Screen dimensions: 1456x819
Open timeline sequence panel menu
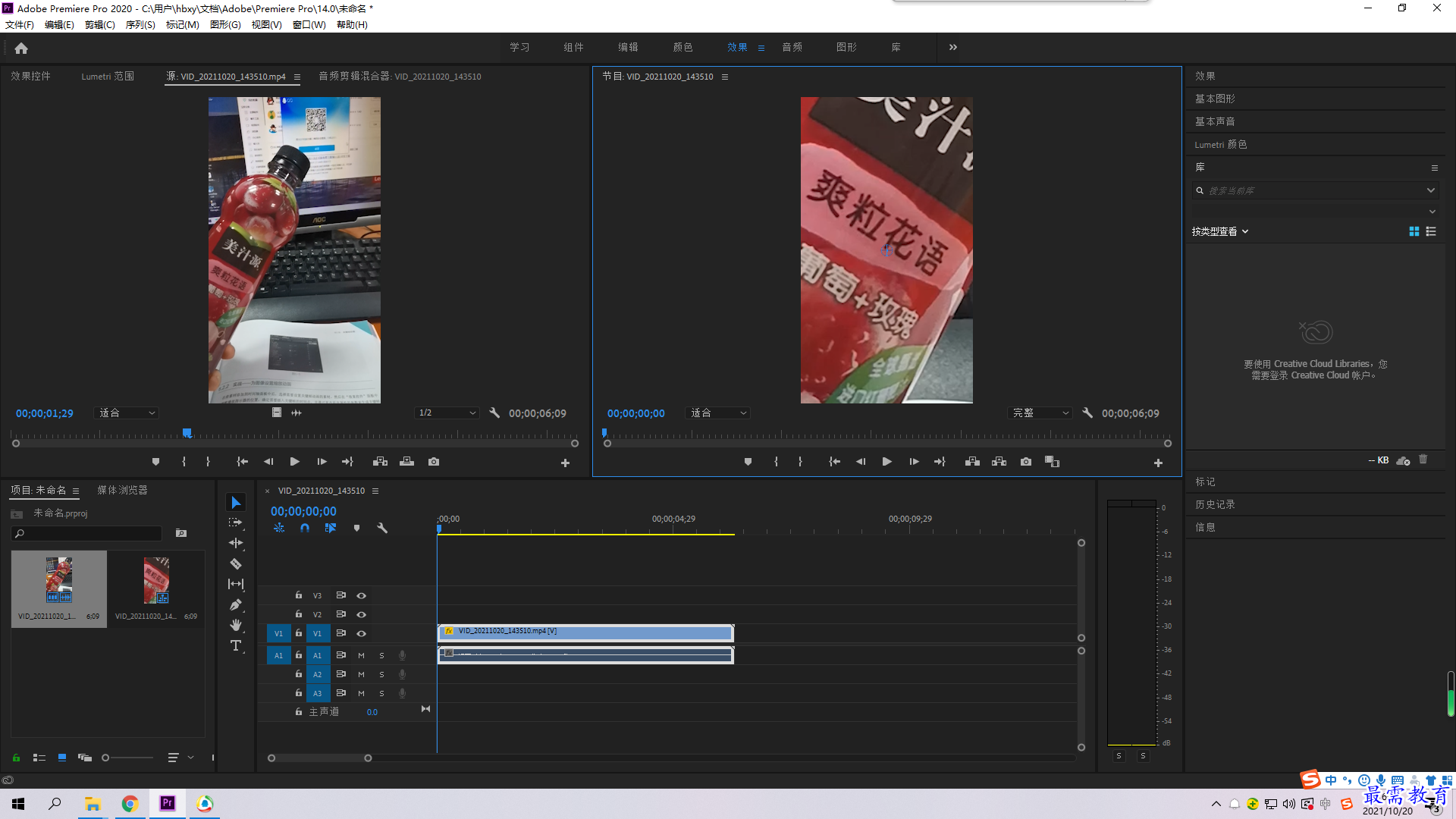click(x=375, y=491)
